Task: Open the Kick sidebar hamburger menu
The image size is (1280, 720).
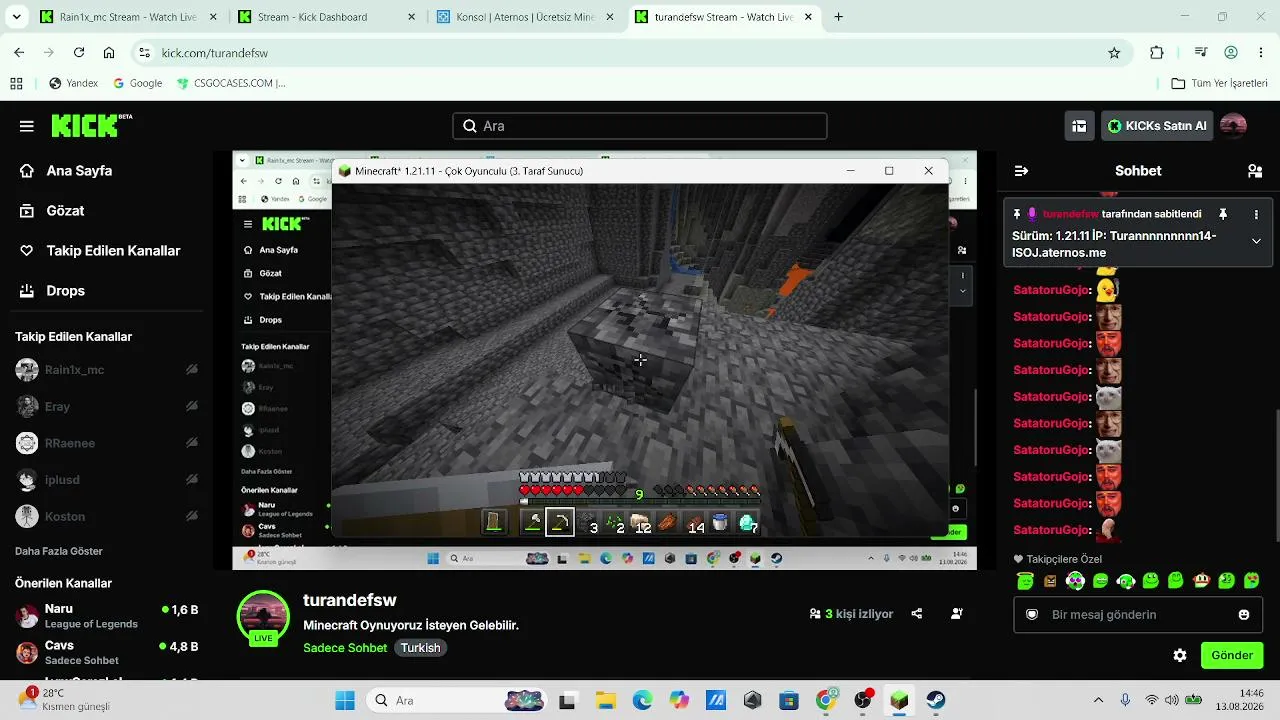Action: click(x=27, y=126)
